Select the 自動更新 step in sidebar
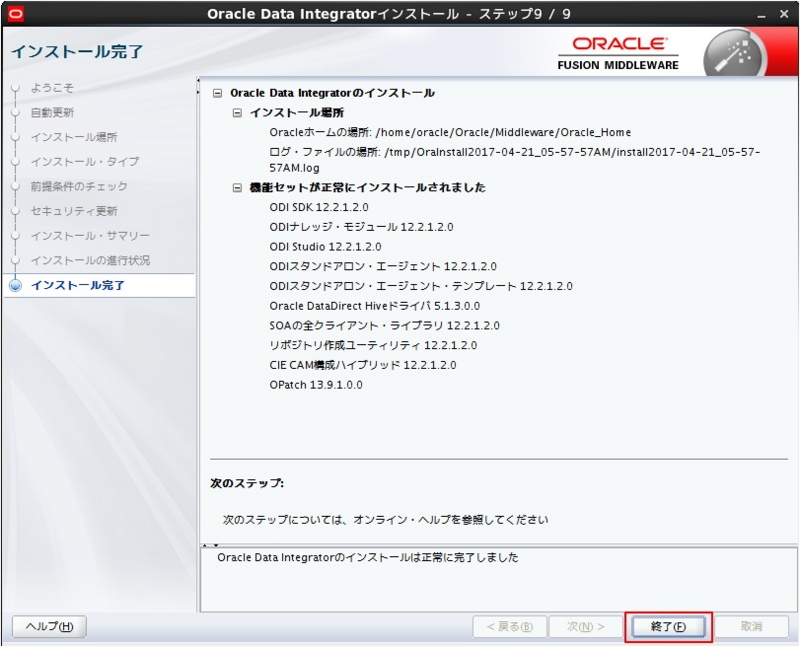This screenshot has height=647, width=800. click(x=52, y=112)
